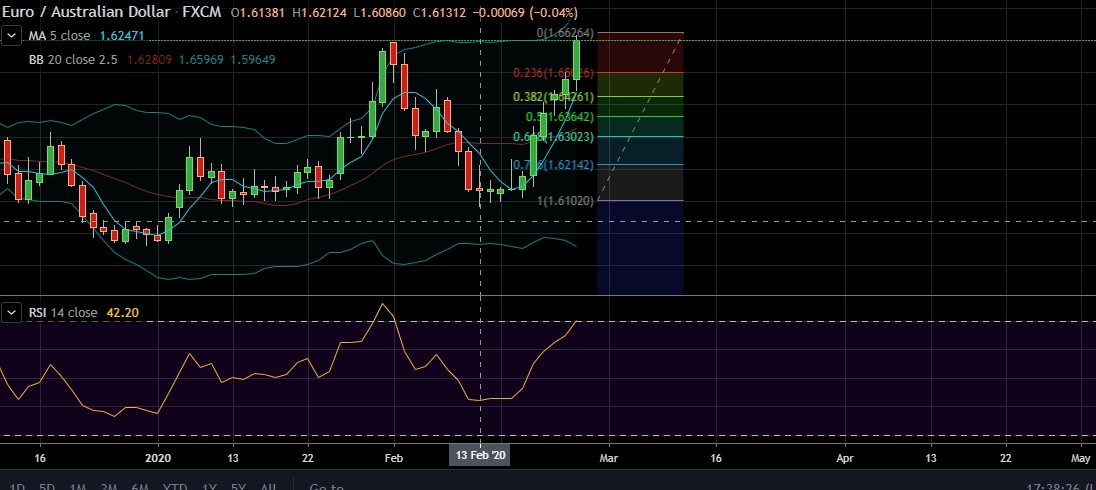Collapse the MA indicator legend chevron
This screenshot has height=490, width=1096.
pyautogui.click(x=11, y=36)
